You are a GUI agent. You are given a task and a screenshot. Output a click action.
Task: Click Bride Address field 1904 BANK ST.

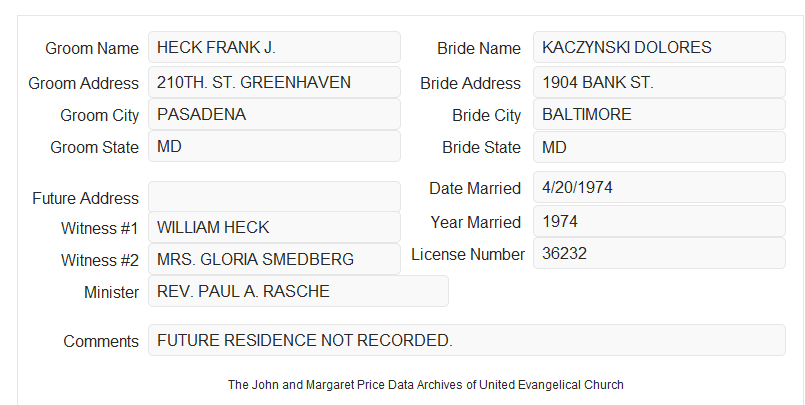(659, 82)
